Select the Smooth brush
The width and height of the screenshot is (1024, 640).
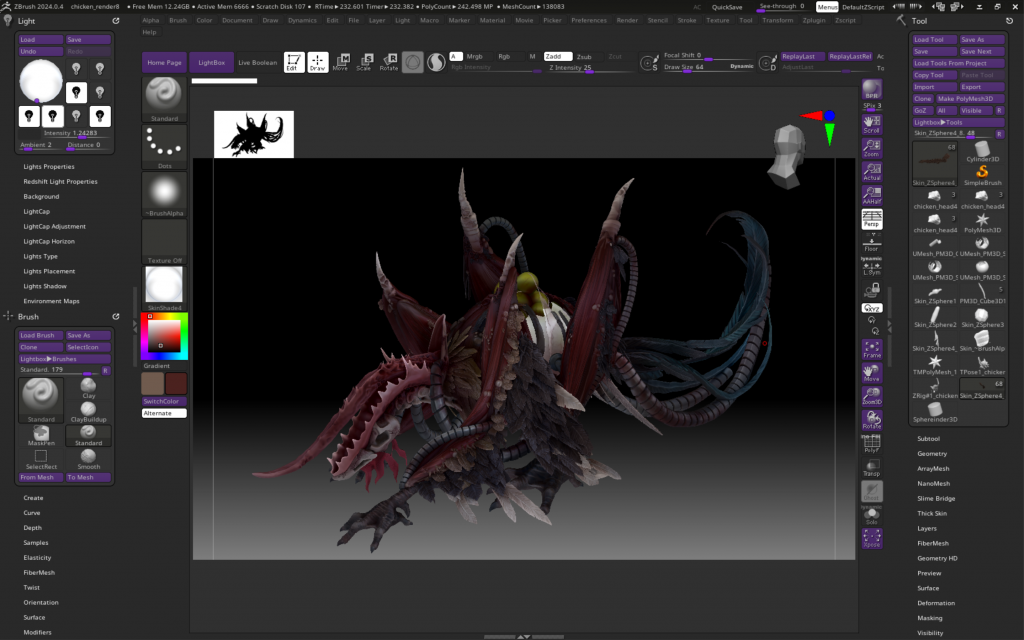[88, 459]
